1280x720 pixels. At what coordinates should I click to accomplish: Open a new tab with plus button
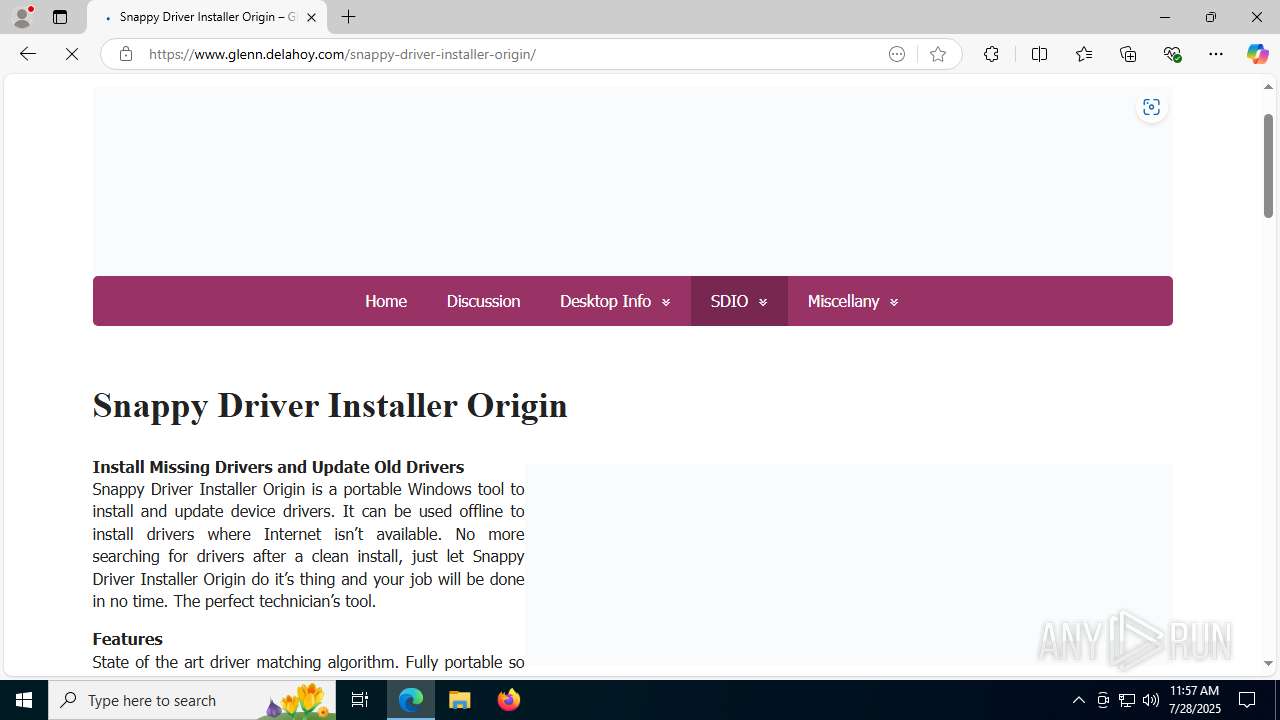pos(348,17)
